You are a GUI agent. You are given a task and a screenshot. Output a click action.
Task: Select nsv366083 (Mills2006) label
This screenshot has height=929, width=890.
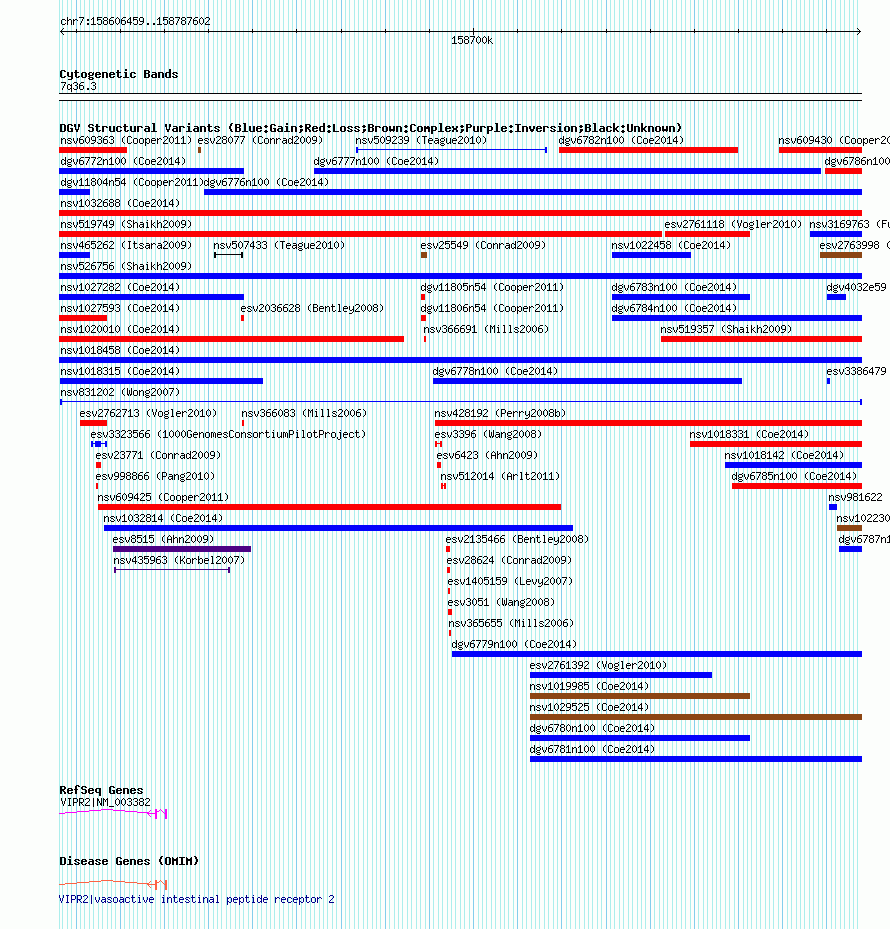[x=304, y=414]
